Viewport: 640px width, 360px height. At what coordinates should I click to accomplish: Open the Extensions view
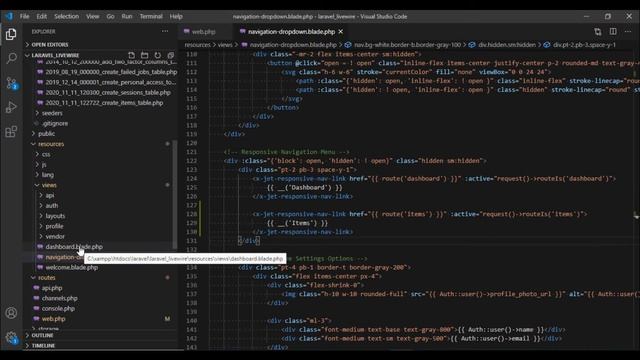point(11,131)
